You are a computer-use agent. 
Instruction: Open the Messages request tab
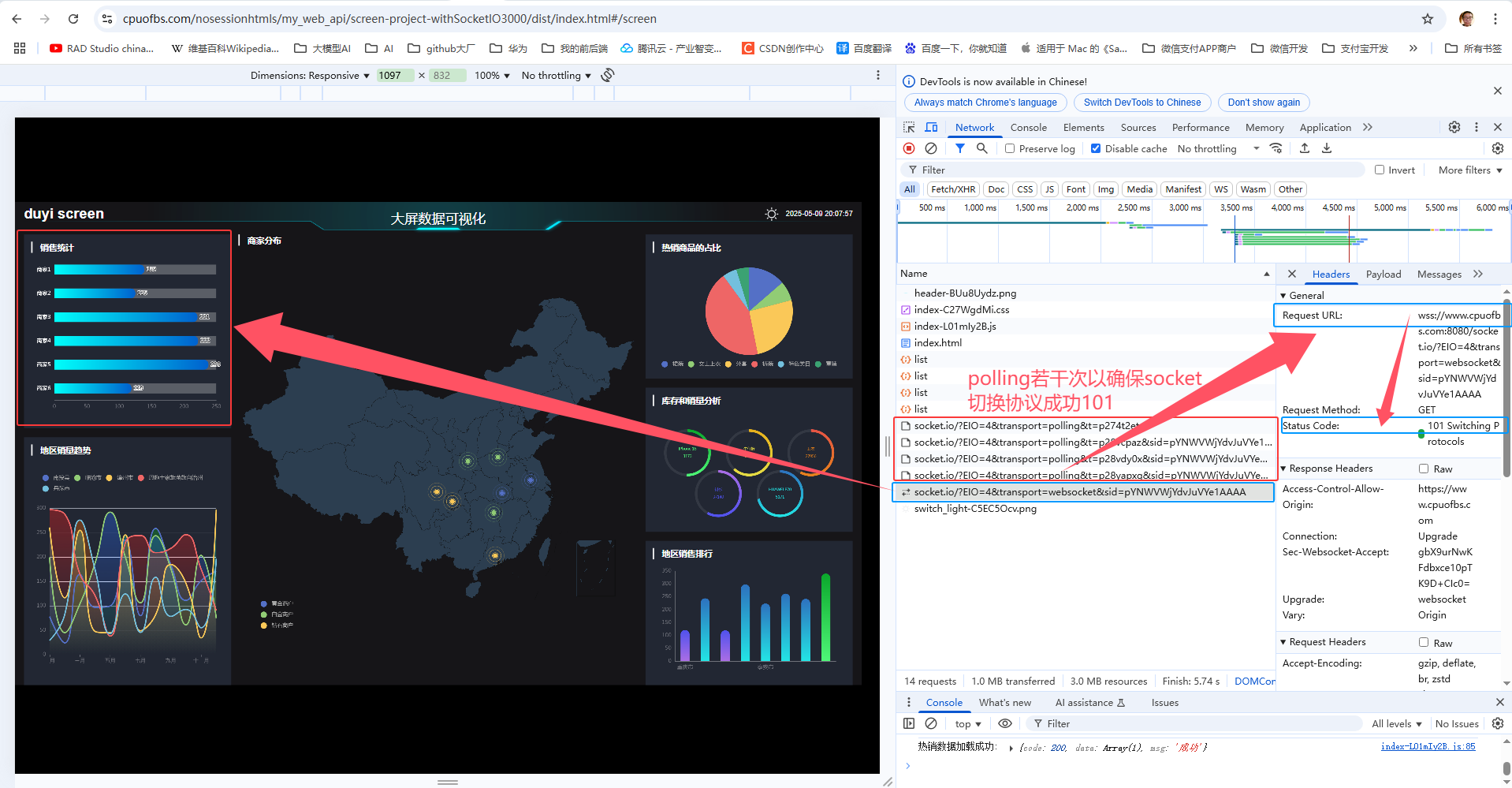point(1439,274)
